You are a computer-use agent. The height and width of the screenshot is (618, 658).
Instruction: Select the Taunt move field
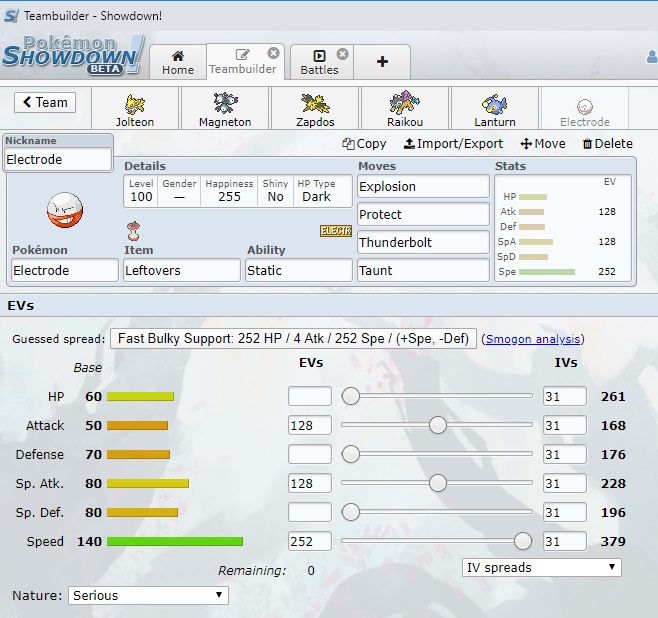tap(423, 270)
